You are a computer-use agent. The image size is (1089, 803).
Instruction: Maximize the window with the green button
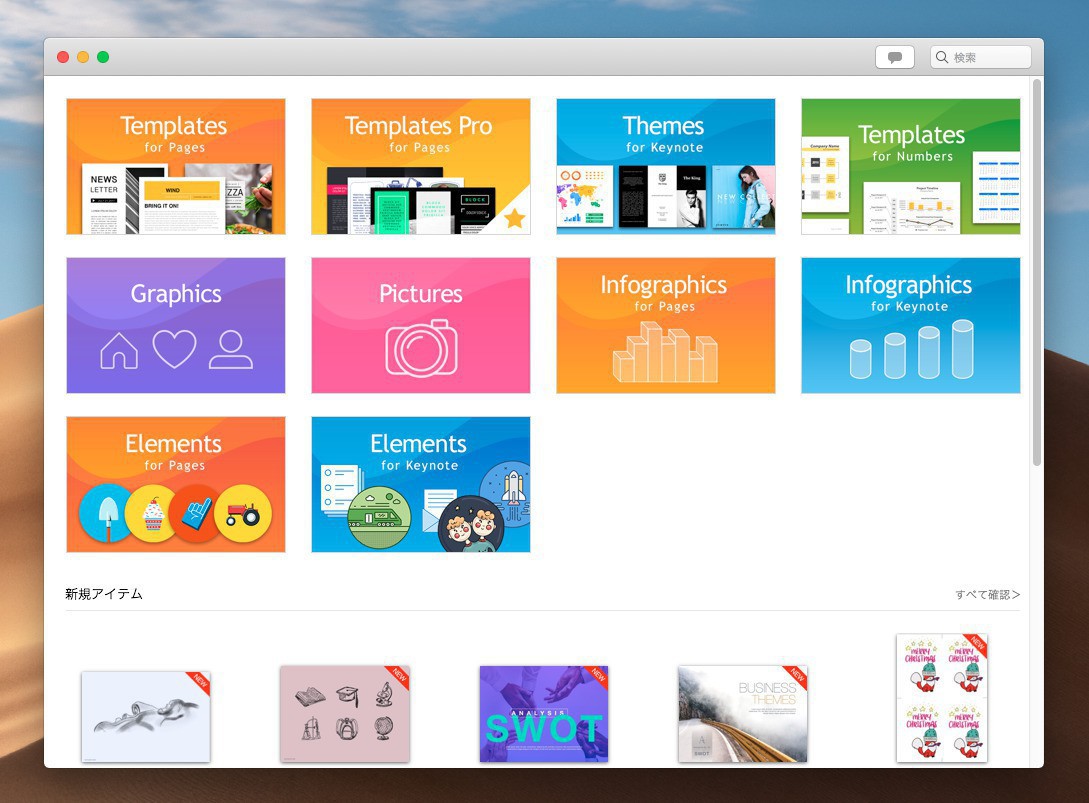coord(103,57)
